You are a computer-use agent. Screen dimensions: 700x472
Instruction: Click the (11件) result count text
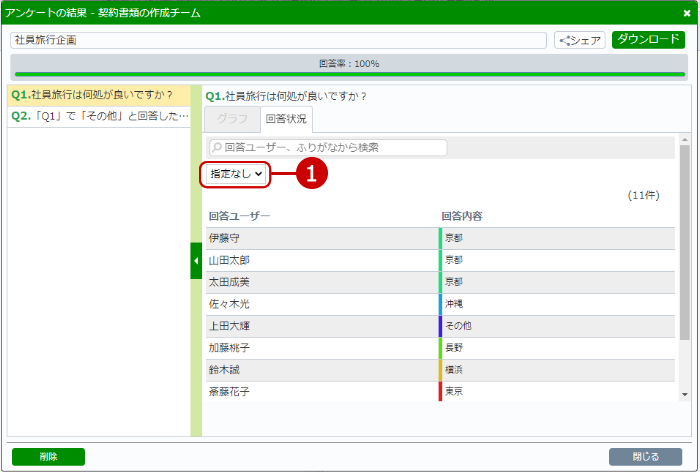643,195
